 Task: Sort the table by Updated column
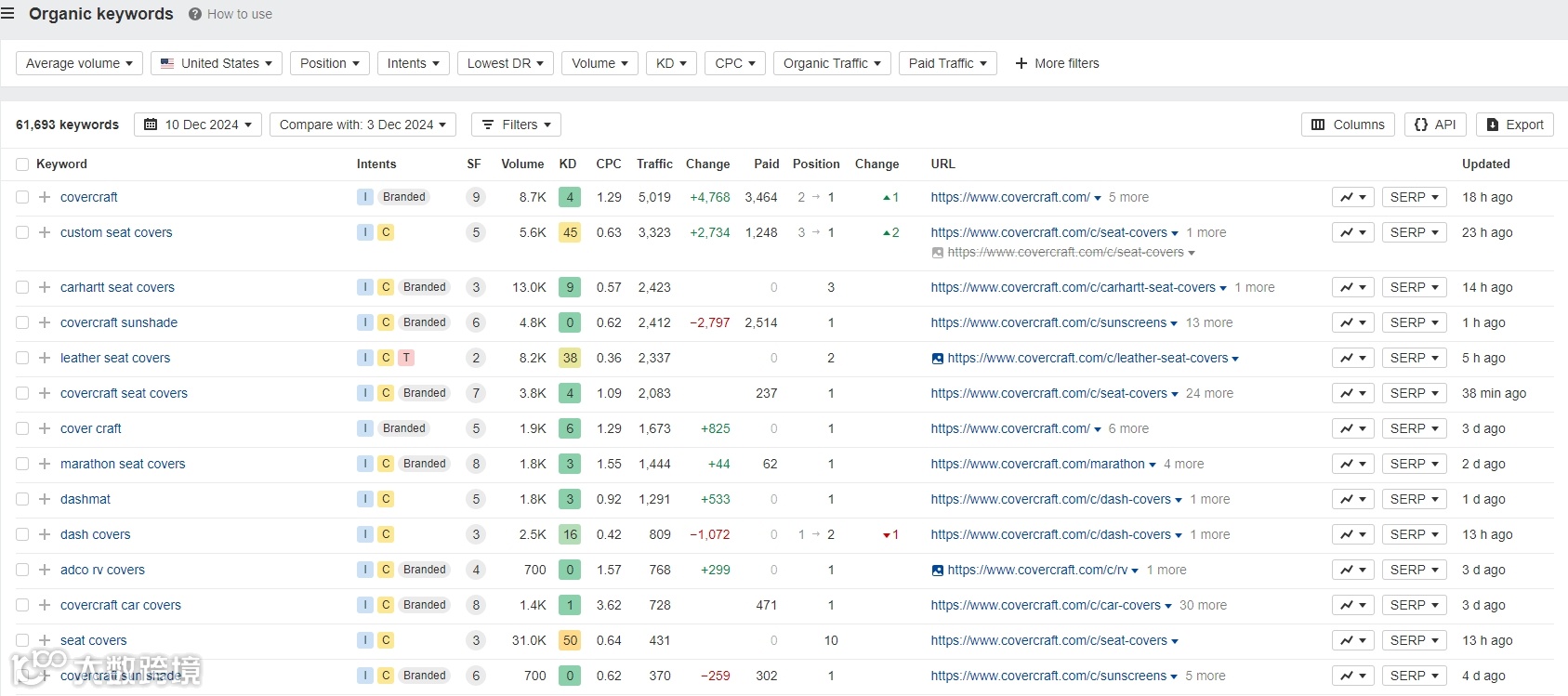click(1485, 164)
